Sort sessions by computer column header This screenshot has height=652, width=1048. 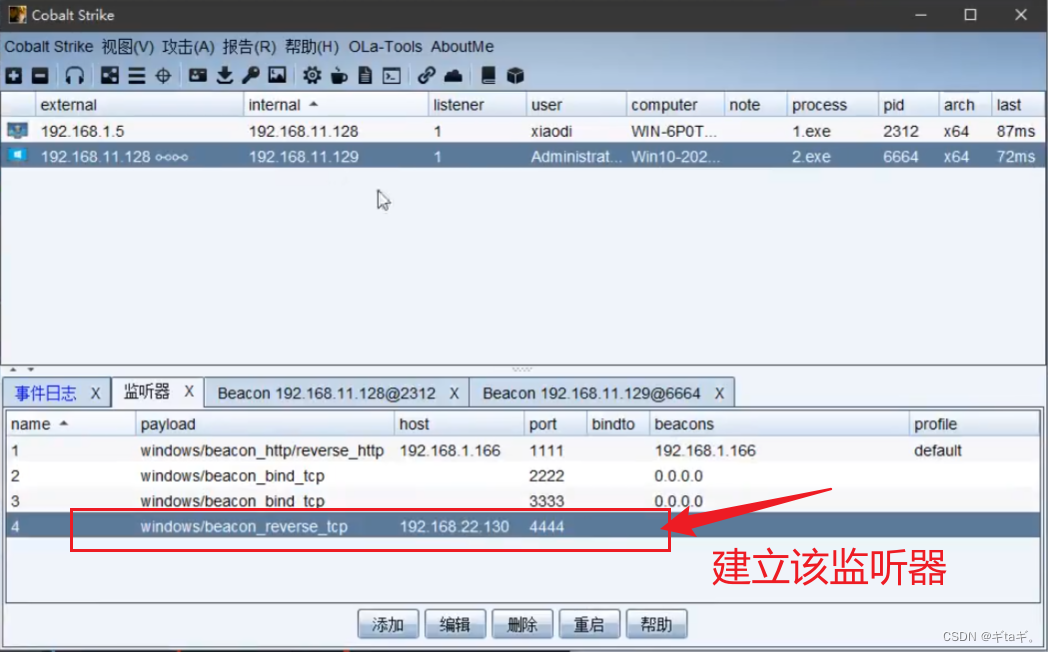click(675, 105)
